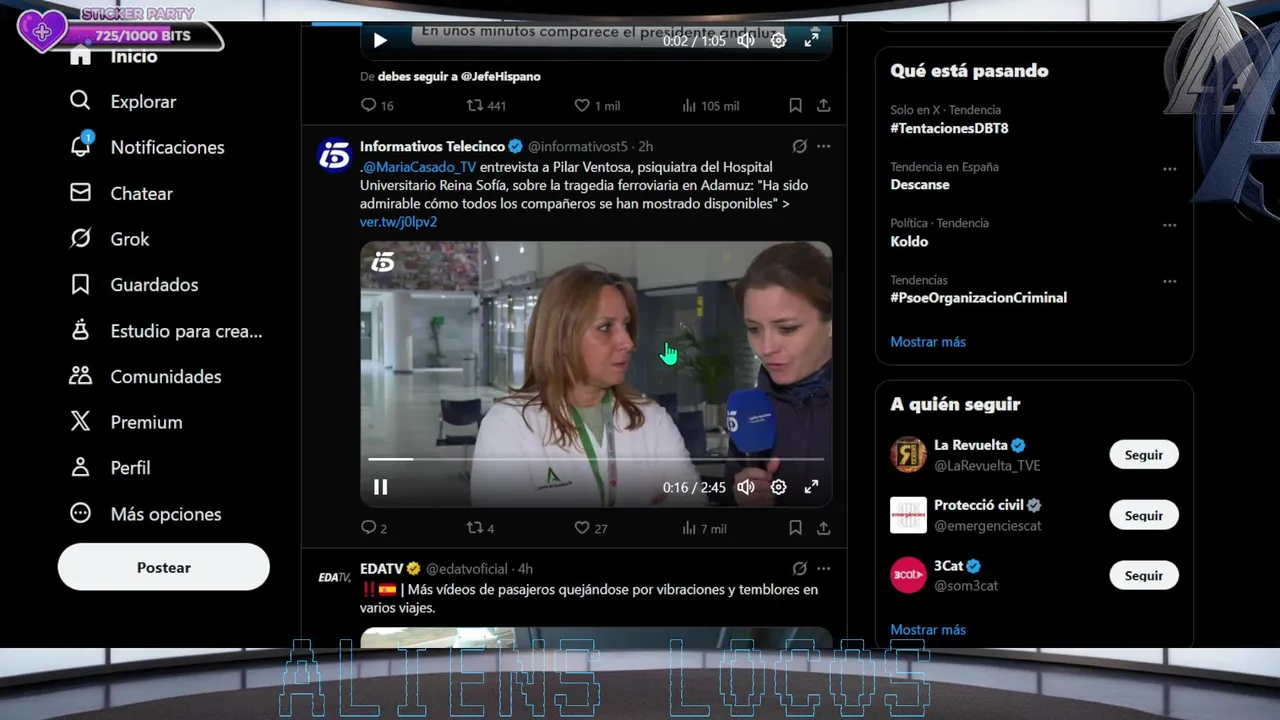Like the Telecinco post

590,528
